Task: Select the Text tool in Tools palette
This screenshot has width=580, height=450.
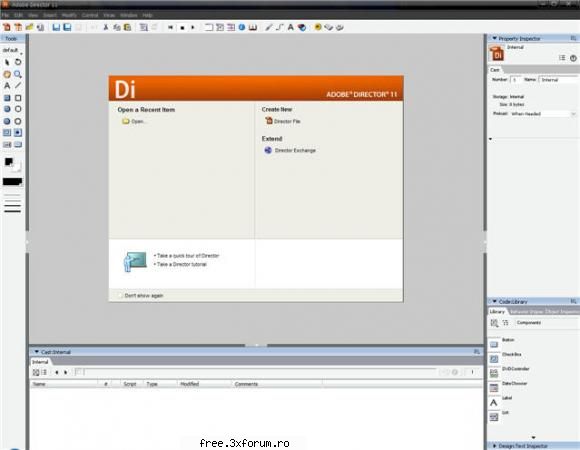Action: tap(7, 86)
